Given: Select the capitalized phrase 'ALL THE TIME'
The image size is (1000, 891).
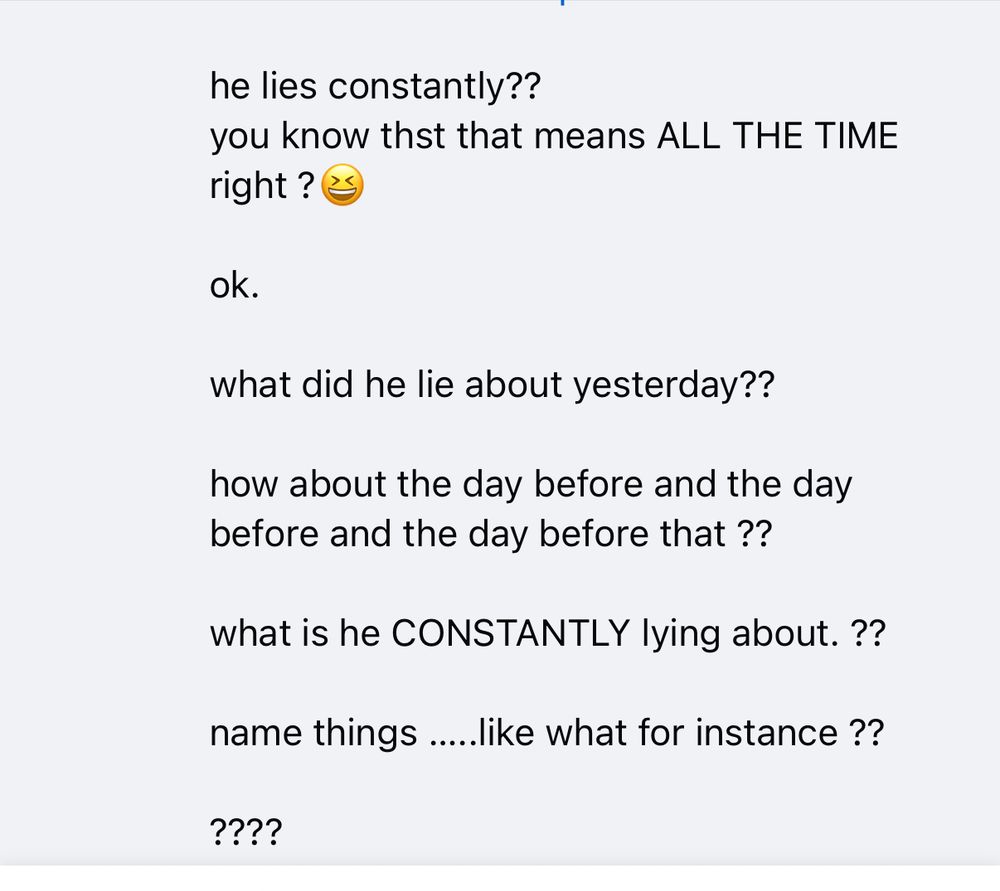Looking at the screenshot, I should click(777, 136).
